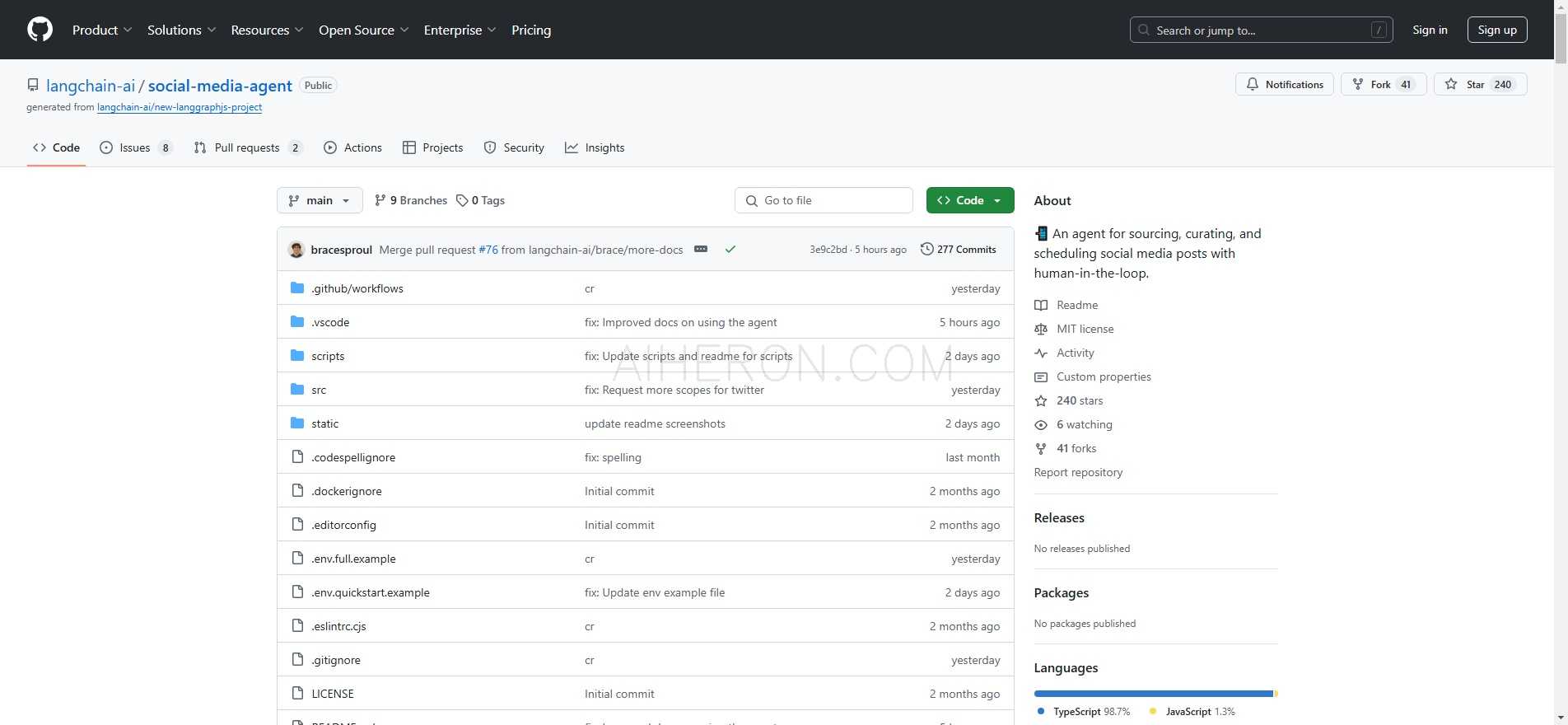View 240 stars in About
This screenshot has height=725, width=1568.
click(x=1069, y=400)
